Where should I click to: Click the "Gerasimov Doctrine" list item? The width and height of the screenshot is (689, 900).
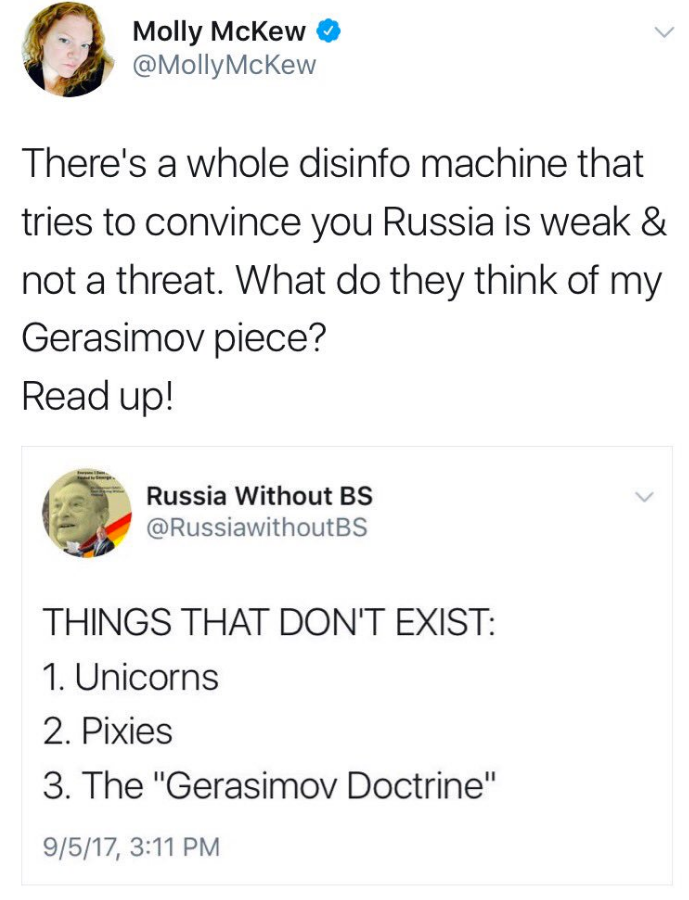click(268, 785)
